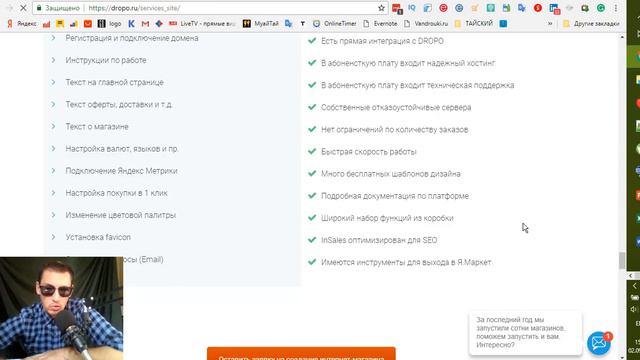The width and height of the screenshot is (640, 360).
Task: Open the Google Translate bookmark icon
Action: point(289,24)
